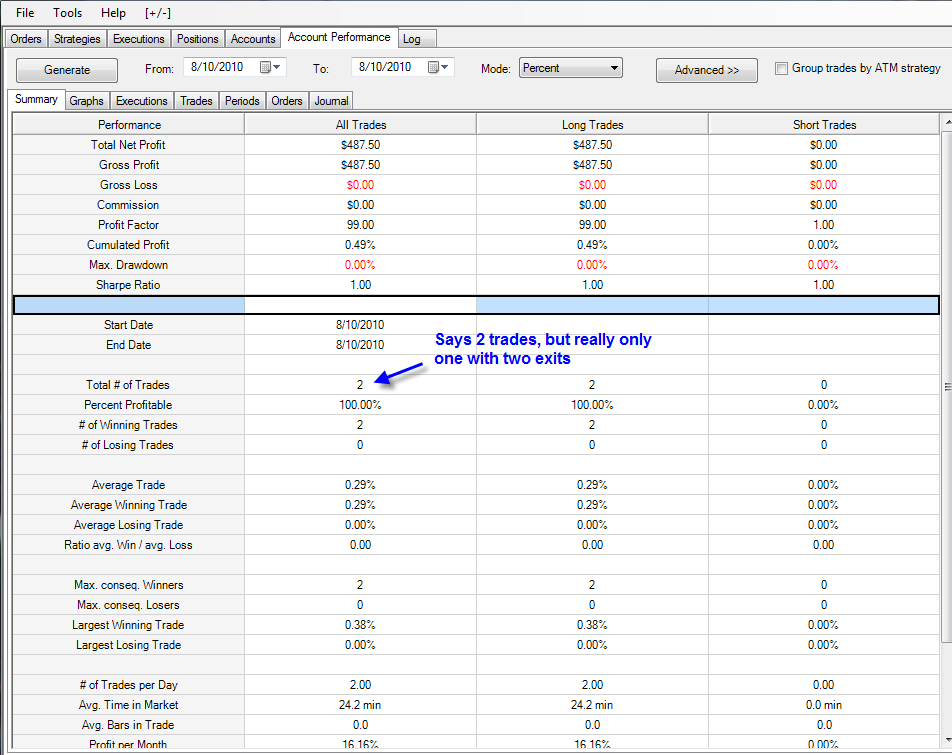Open the Orders sub-tab next to Periods
Screen dimensions: 952x755
coord(287,101)
